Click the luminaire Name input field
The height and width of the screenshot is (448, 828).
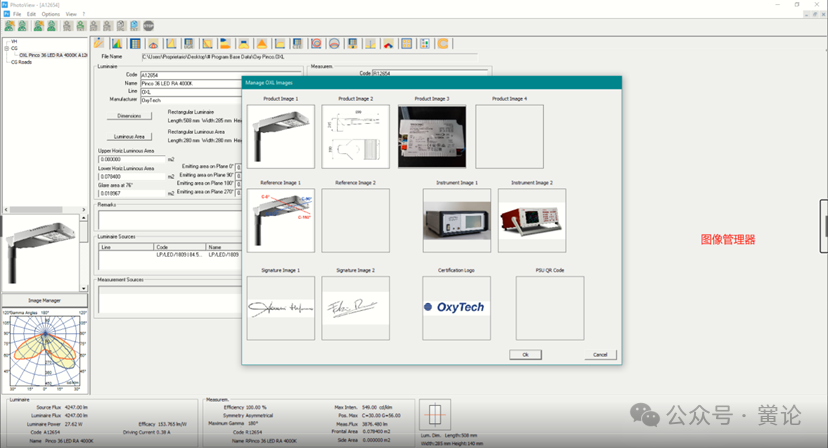coord(191,83)
